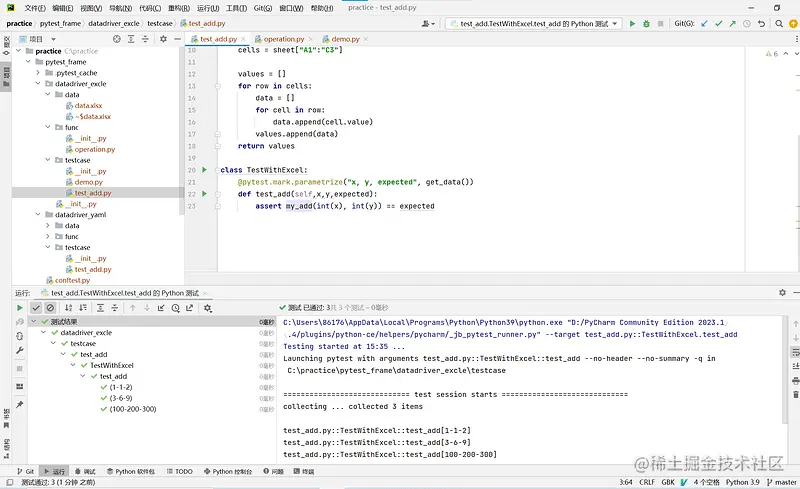Collapse the datadriver_yaml folder
The width and height of the screenshot is (800, 489).
(38, 214)
